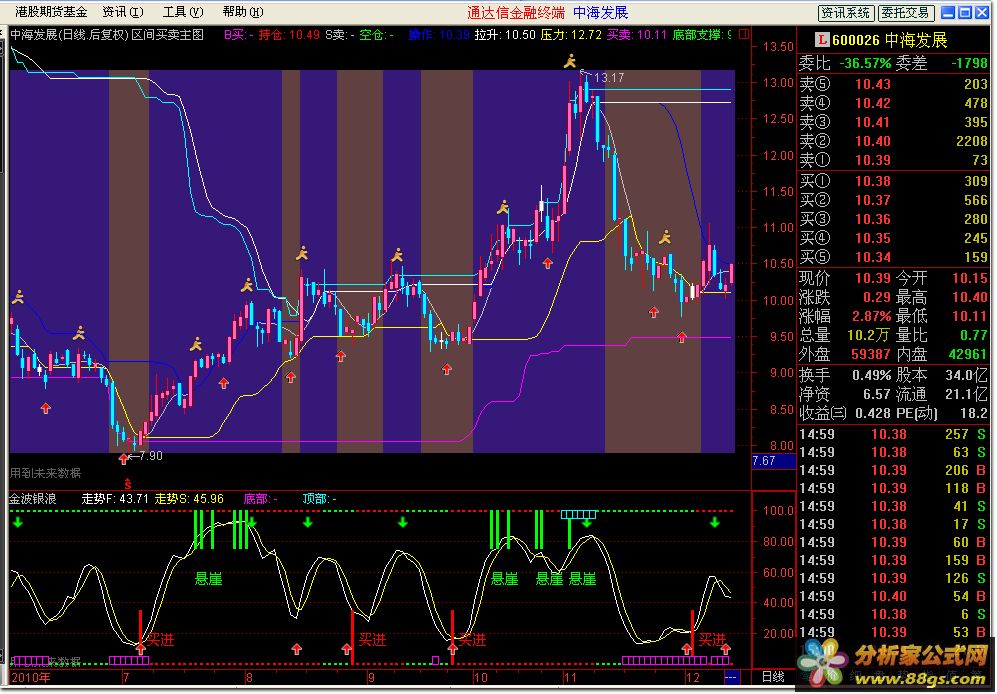
Task: Click the 换手 0.49% value
Action: [871, 375]
